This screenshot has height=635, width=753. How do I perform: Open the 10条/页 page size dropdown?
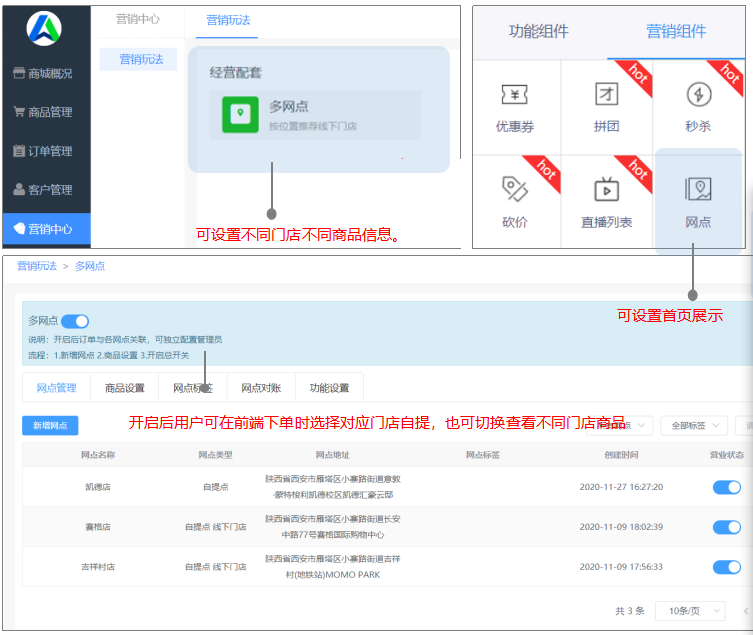tap(690, 611)
